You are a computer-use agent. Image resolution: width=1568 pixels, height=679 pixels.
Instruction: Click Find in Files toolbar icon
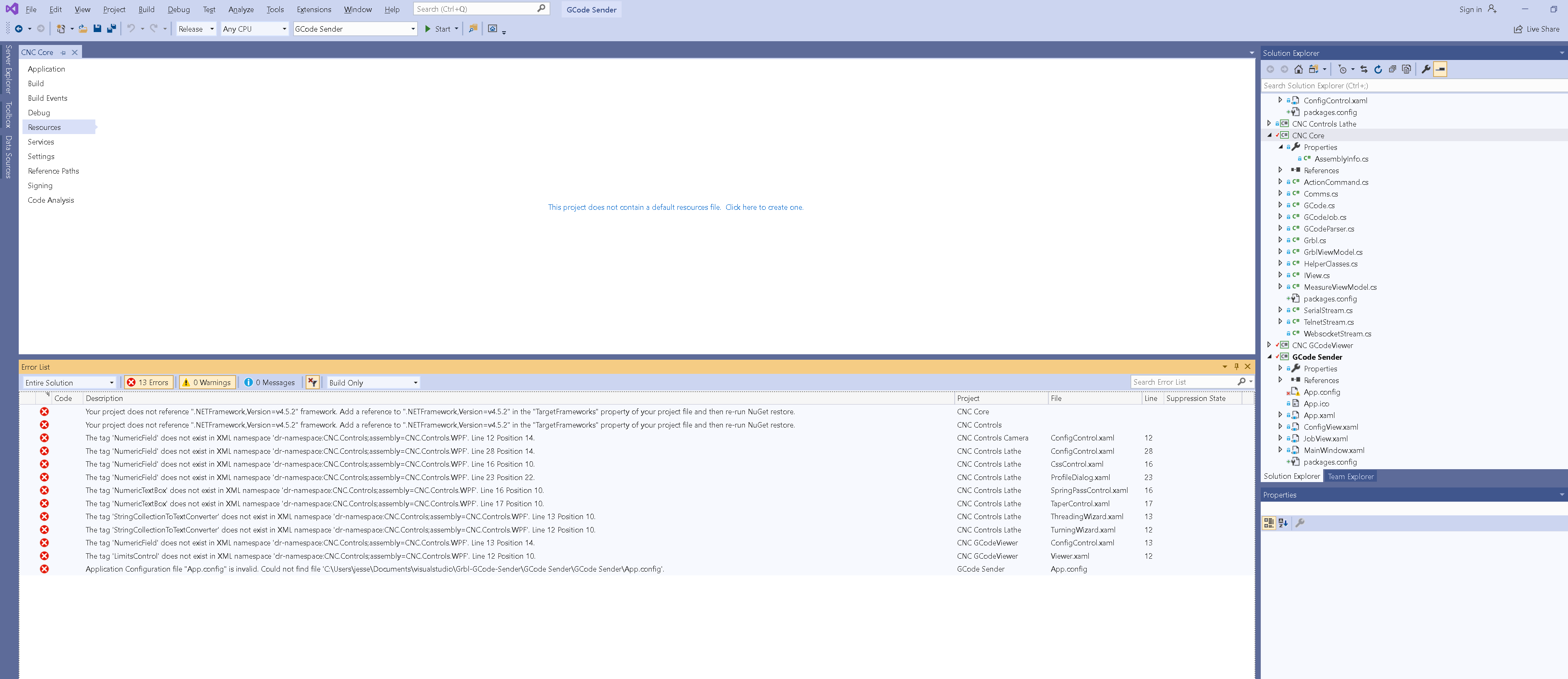point(473,29)
